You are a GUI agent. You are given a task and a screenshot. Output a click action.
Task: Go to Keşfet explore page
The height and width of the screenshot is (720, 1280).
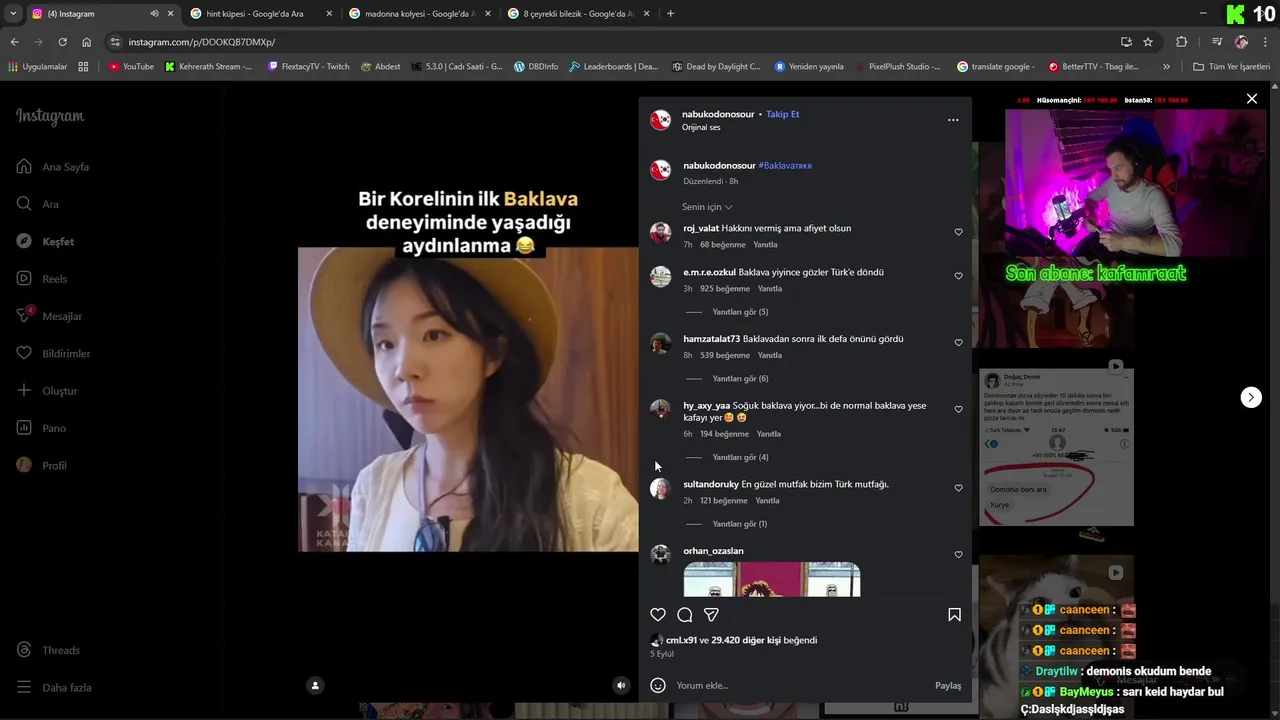click(45, 241)
